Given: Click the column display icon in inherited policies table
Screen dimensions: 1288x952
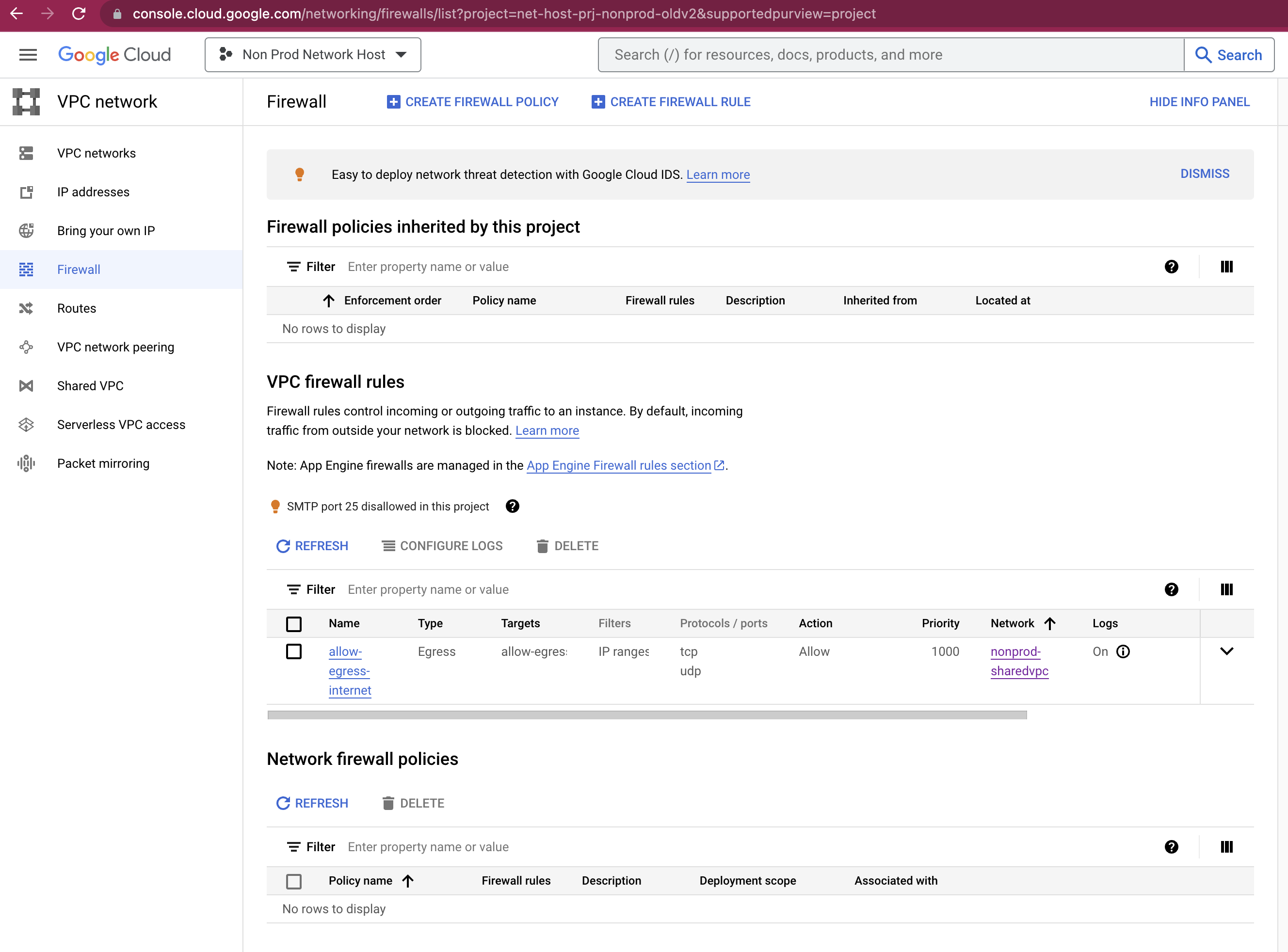Looking at the screenshot, I should click(x=1226, y=267).
